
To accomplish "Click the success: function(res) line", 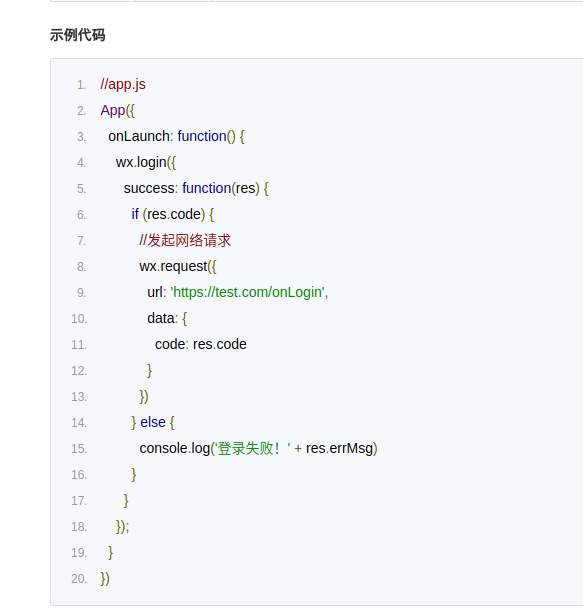I will [196, 189].
